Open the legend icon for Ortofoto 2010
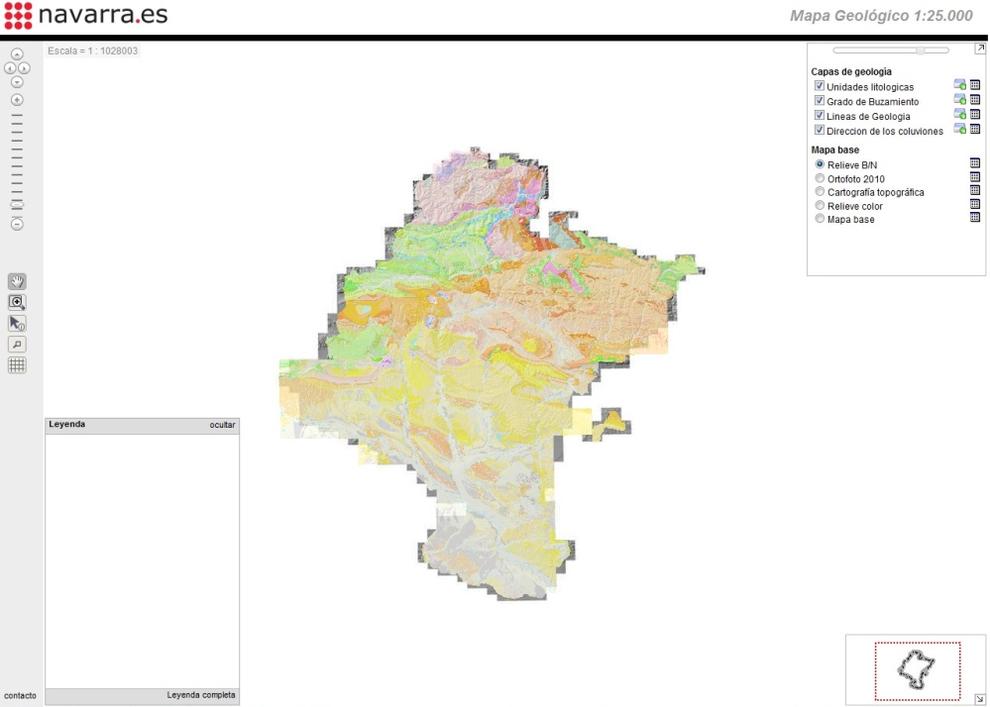990x707 pixels. 974,177
